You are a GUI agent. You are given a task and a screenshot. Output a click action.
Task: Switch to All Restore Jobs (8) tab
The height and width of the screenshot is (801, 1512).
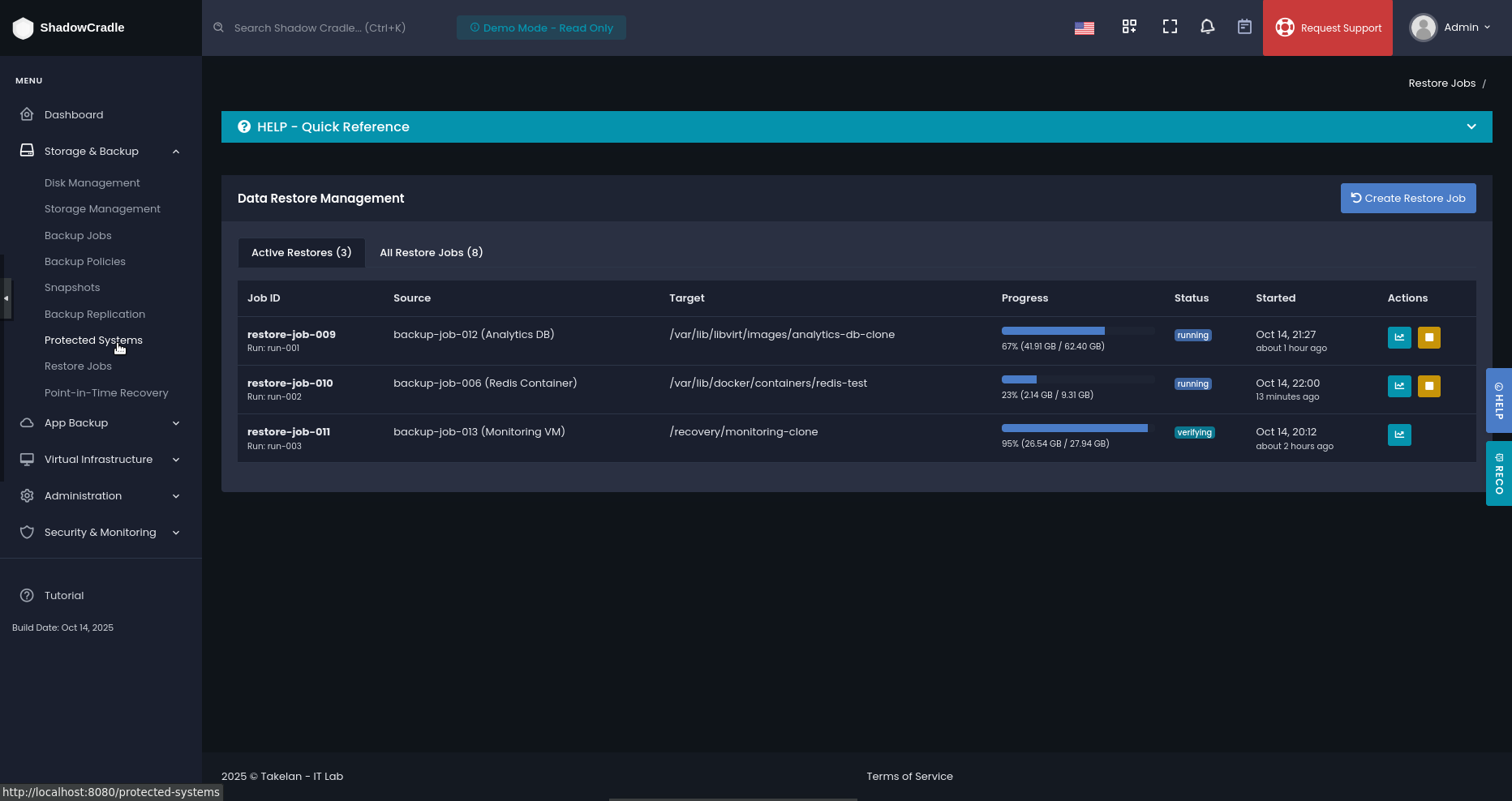432,252
